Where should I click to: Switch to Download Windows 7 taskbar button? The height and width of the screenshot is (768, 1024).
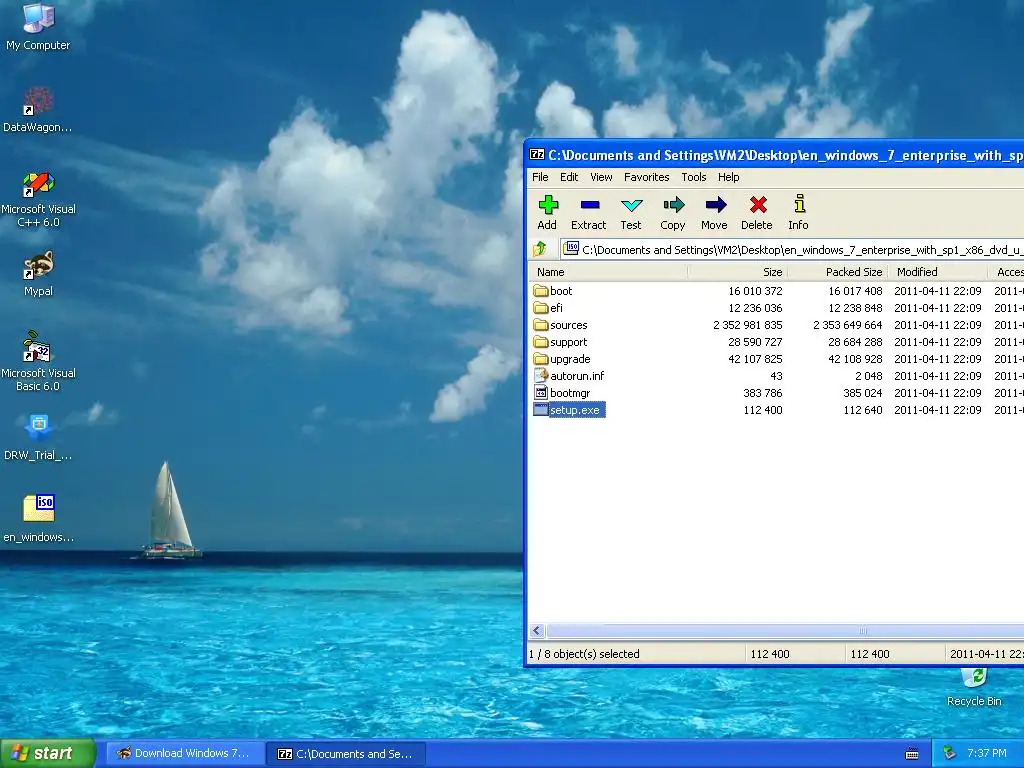click(185, 753)
